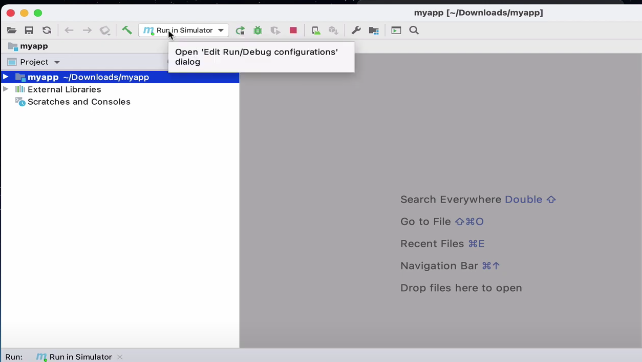Image resolution: width=642 pixels, height=362 pixels.
Task: Expand the External Libraries node
Action: point(6,89)
